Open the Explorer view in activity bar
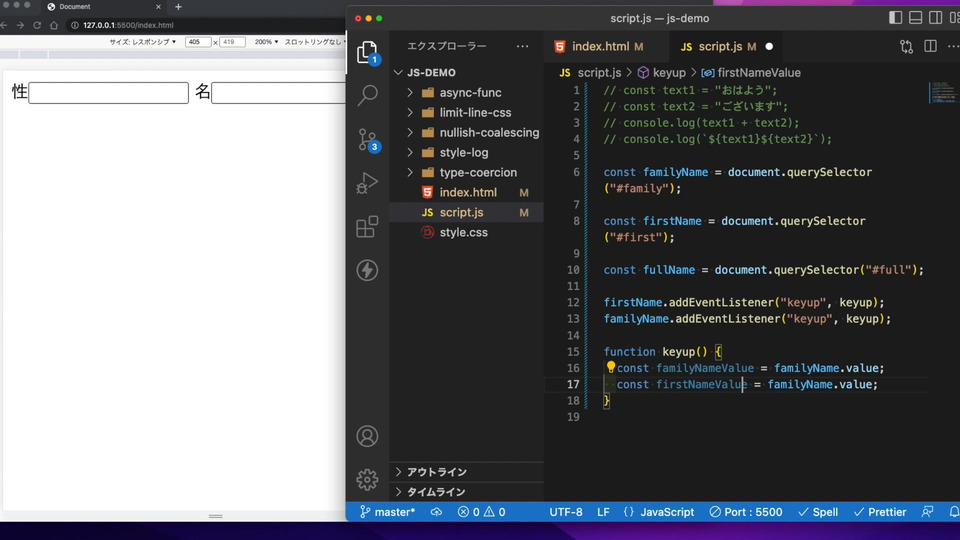 point(367,53)
